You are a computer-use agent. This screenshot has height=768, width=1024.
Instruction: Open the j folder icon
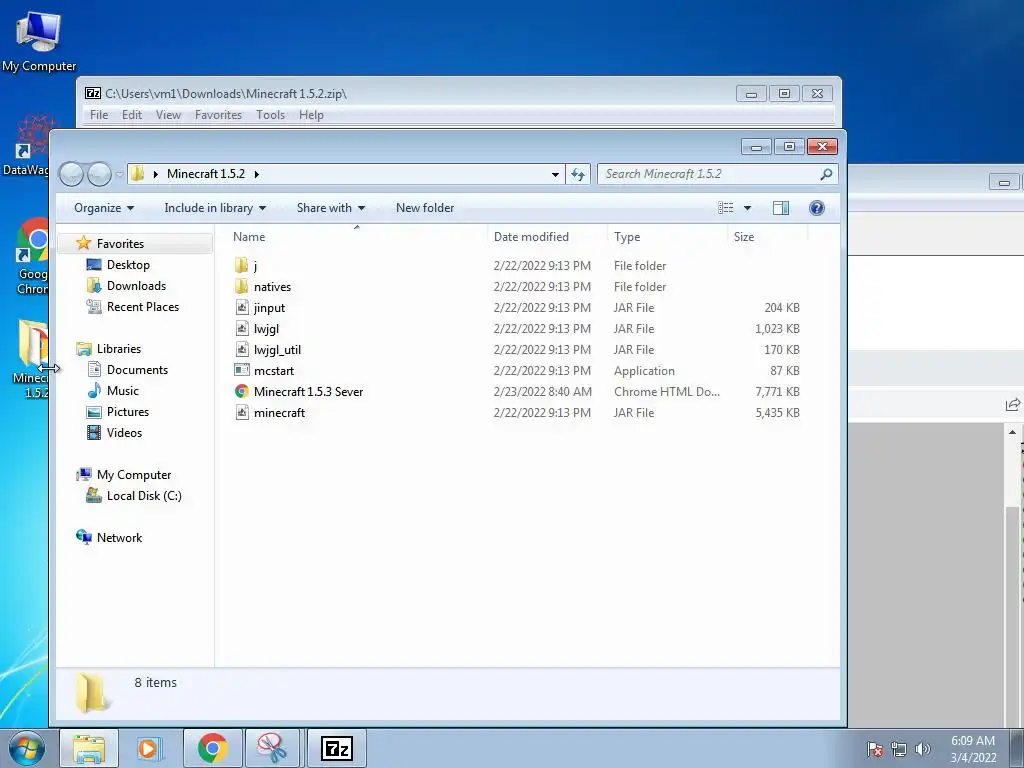coord(242,265)
